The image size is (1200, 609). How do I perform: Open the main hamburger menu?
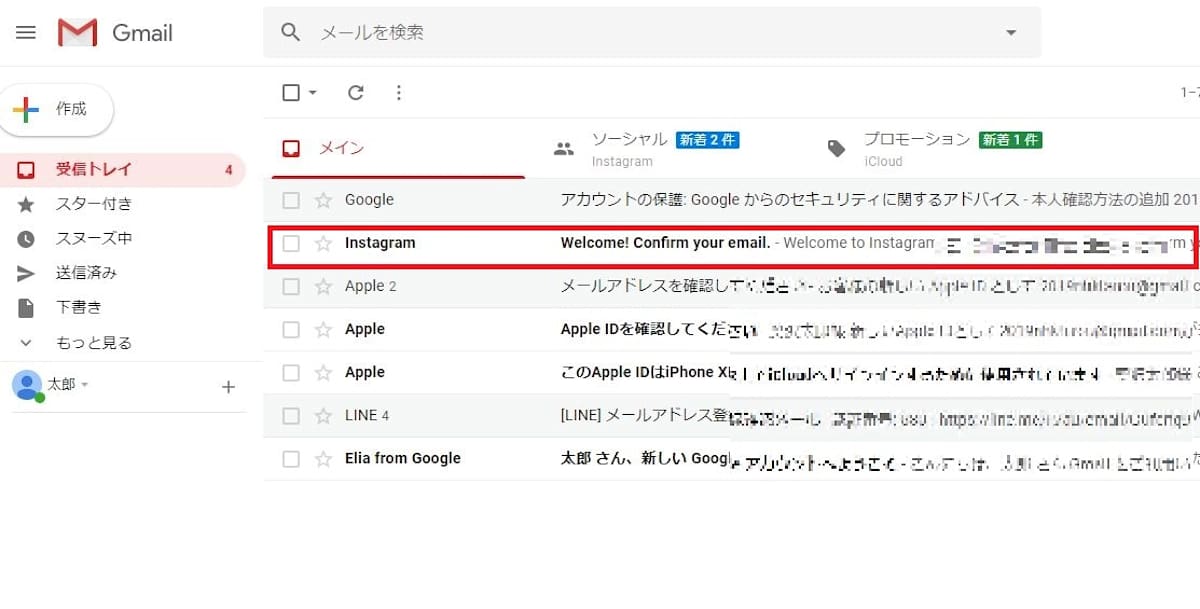(26, 33)
